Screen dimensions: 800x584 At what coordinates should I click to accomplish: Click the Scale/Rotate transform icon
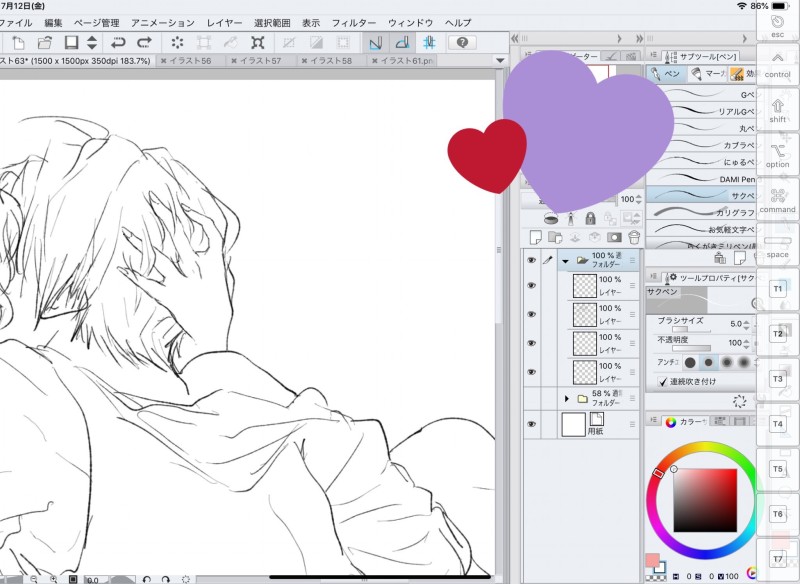pyautogui.click(x=258, y=43)
